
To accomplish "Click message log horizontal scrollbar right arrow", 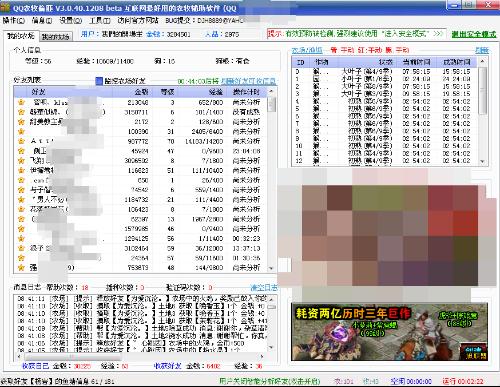I will click(262, 357).
